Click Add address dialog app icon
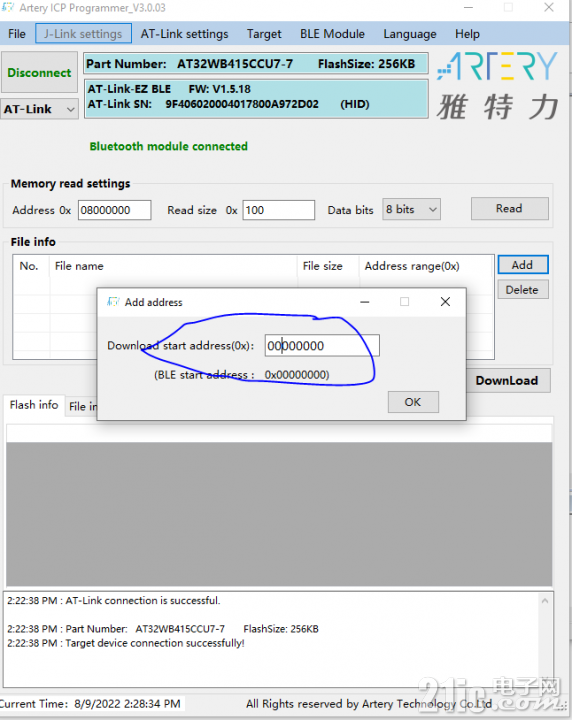Viewport: 572px width, 720px height. (113, 302)
